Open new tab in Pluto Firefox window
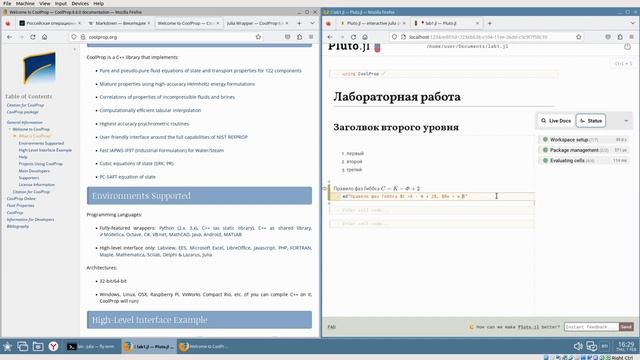 point(489,23)
